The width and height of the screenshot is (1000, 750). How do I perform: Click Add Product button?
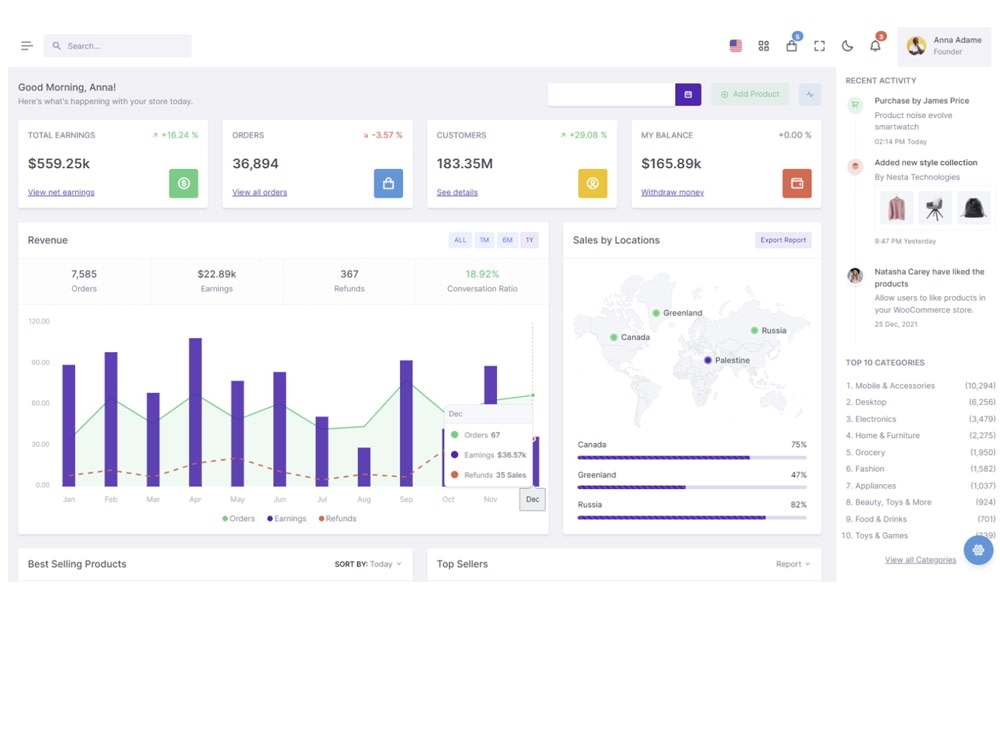(749, 93)
